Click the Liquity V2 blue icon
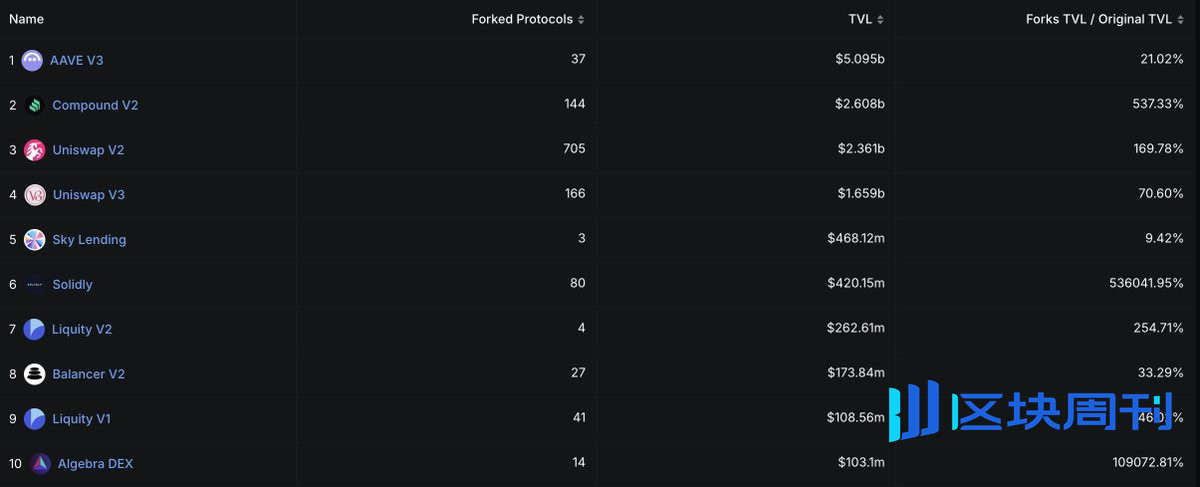 [x=34, y=329]
